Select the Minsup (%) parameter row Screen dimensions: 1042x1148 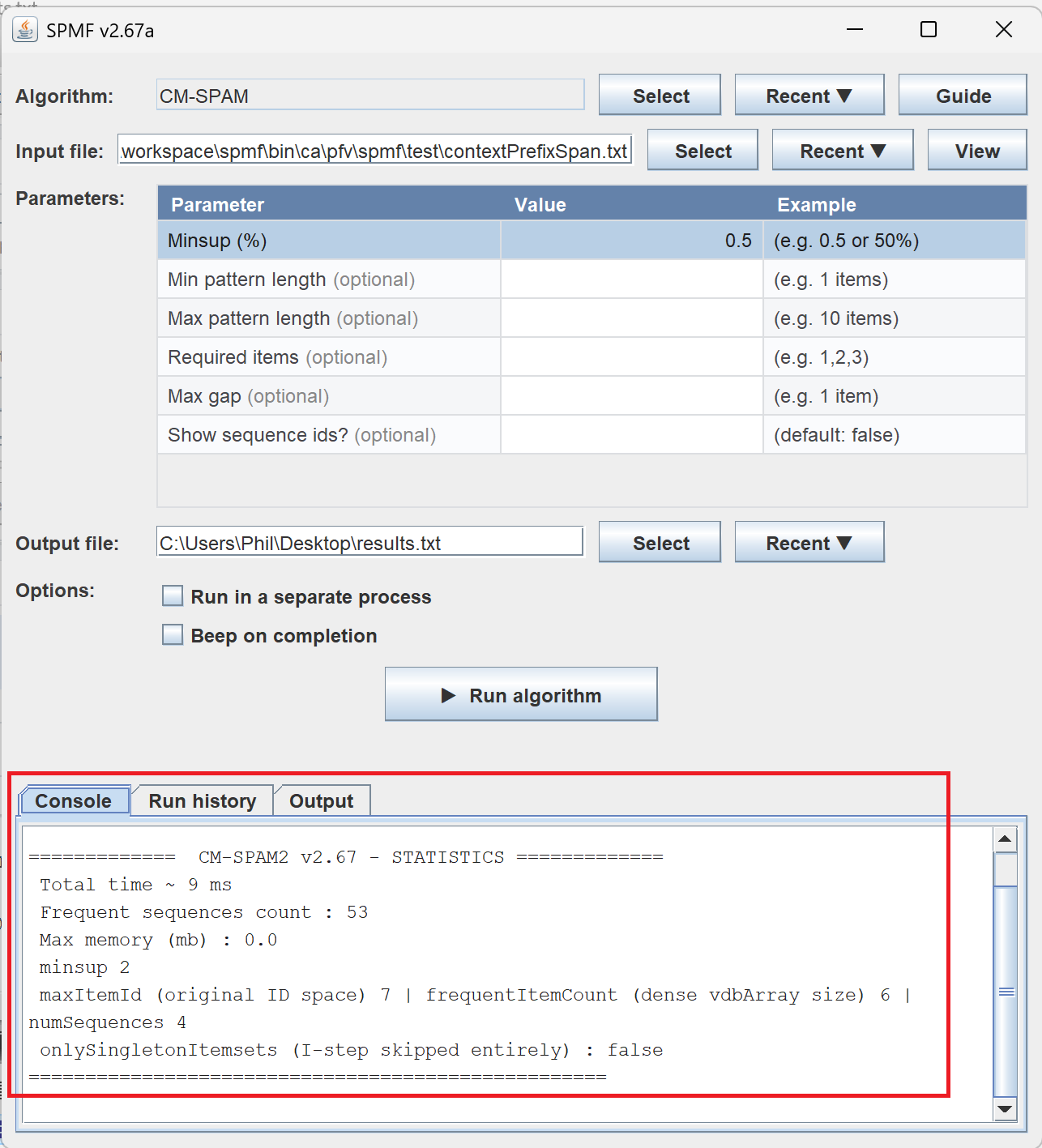[591, 241]
